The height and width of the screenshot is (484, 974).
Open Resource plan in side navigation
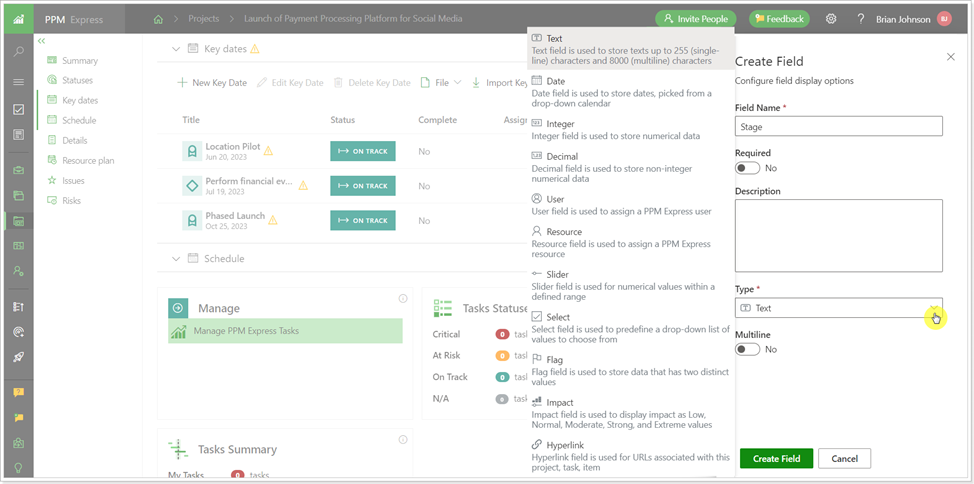88,160
